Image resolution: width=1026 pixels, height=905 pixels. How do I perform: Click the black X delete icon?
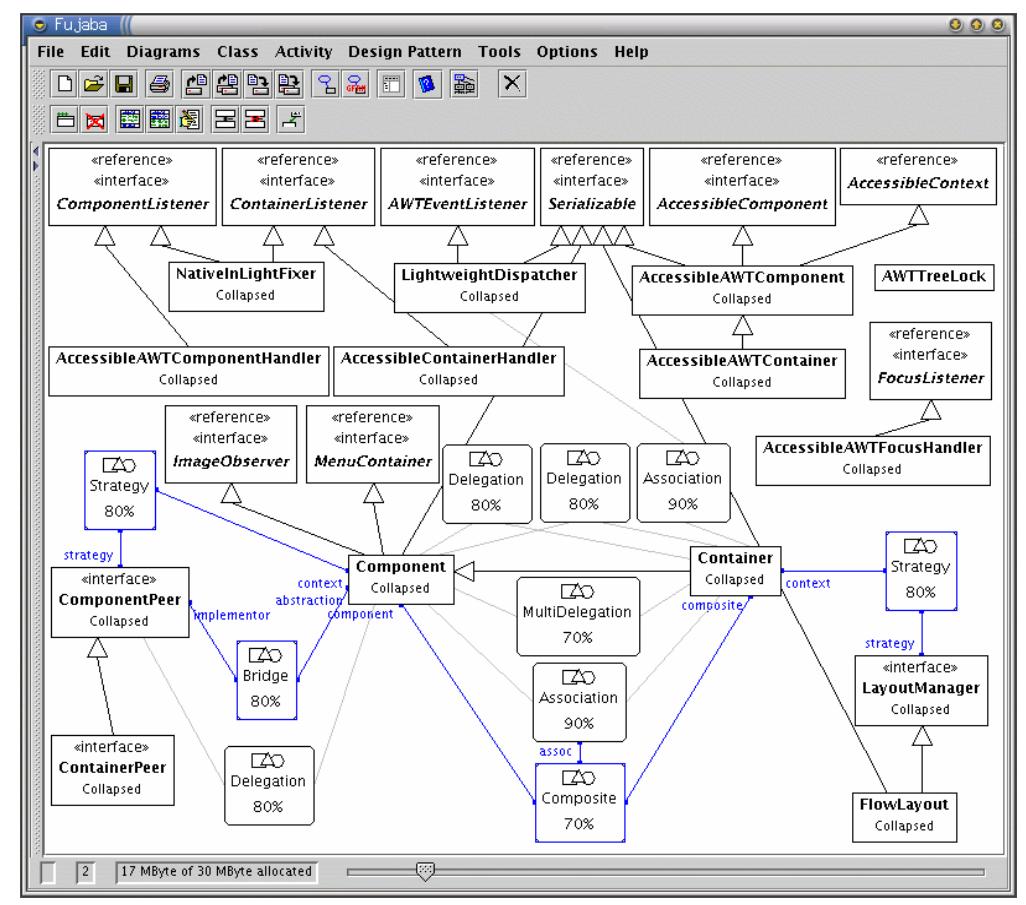512,84
